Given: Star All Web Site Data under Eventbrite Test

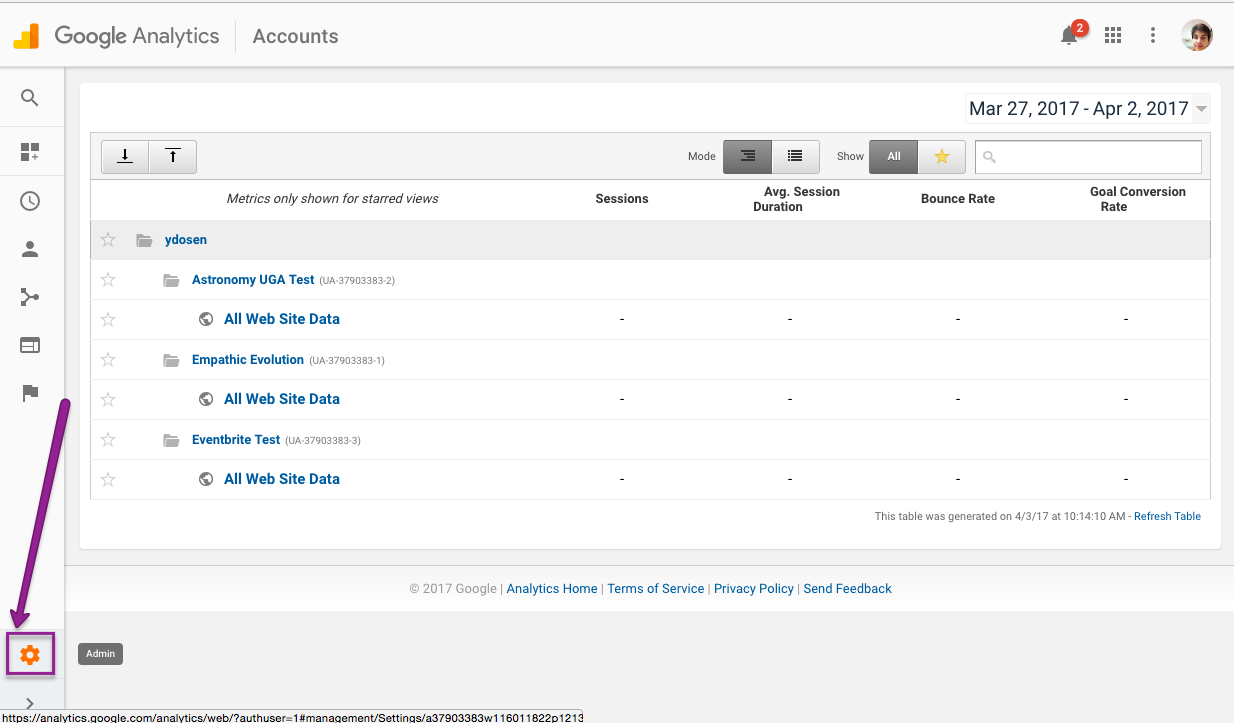Looking at the screenshot, I should 108,479.
